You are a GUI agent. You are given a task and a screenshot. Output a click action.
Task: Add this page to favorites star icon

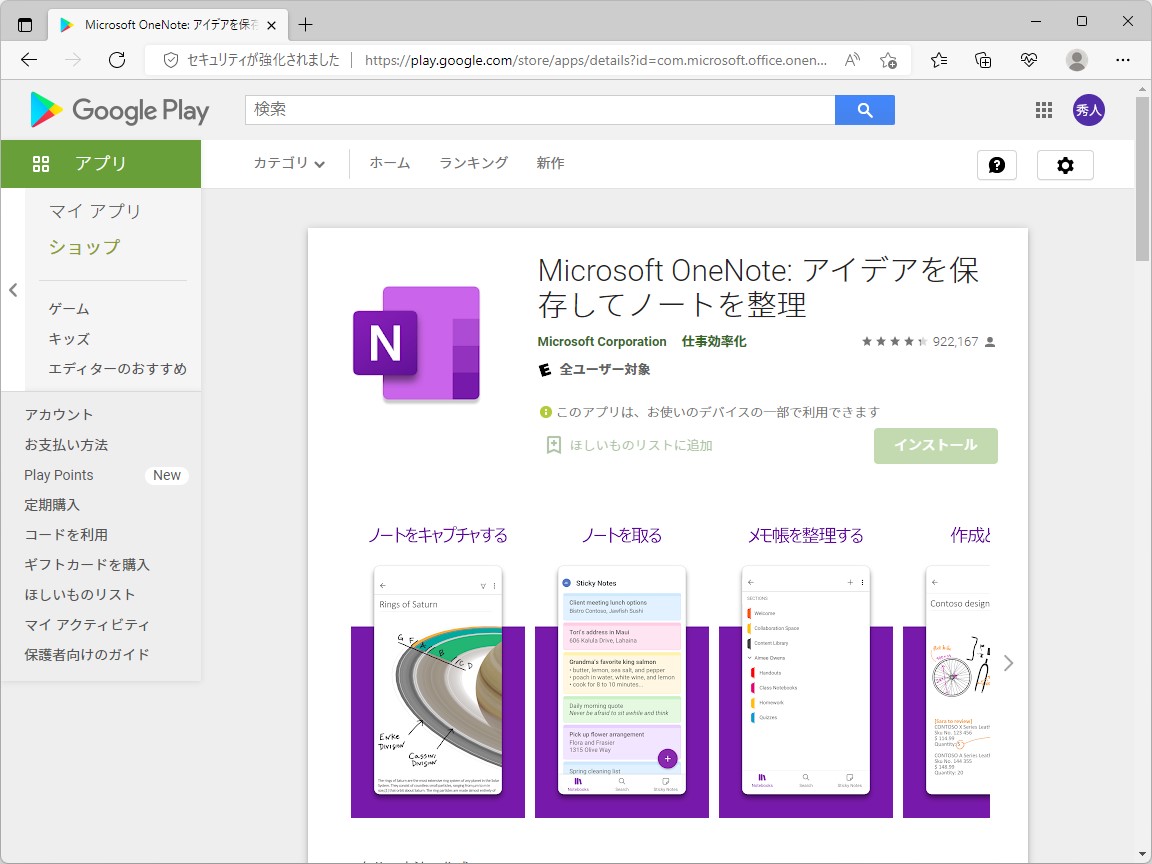tap(888, 60)
